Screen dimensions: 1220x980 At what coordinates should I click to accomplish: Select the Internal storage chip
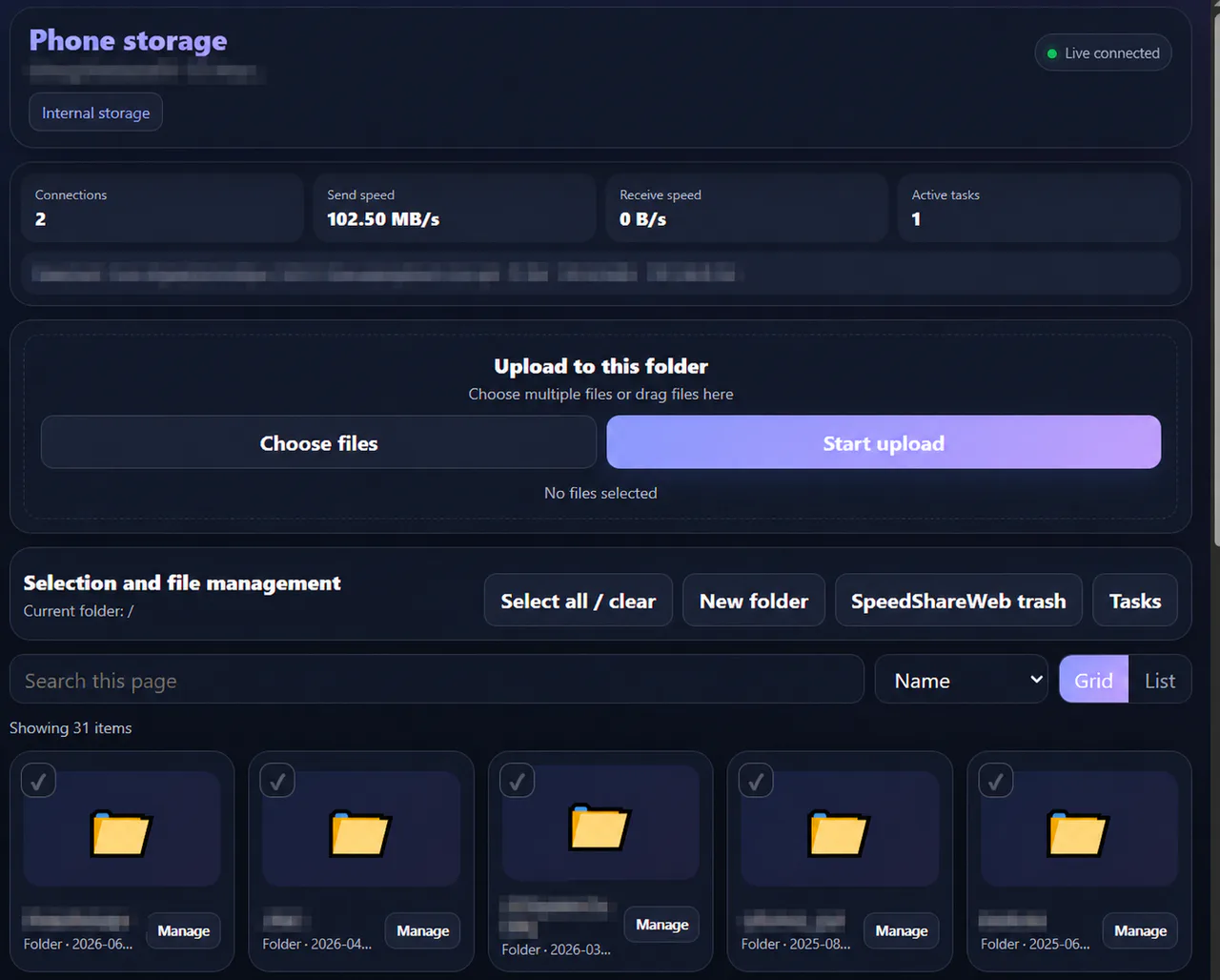pyautogui.click(x=95, y=112)
